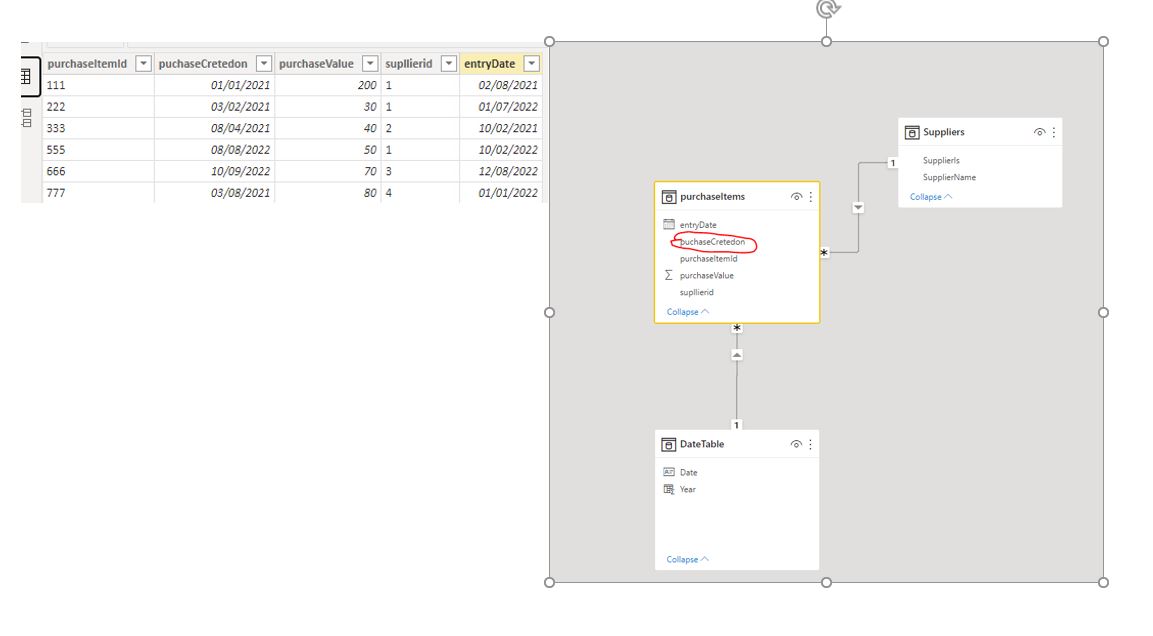Open entryDate column filter dropdown
Screen dimensions: 1153x636
tap(532, 64)
